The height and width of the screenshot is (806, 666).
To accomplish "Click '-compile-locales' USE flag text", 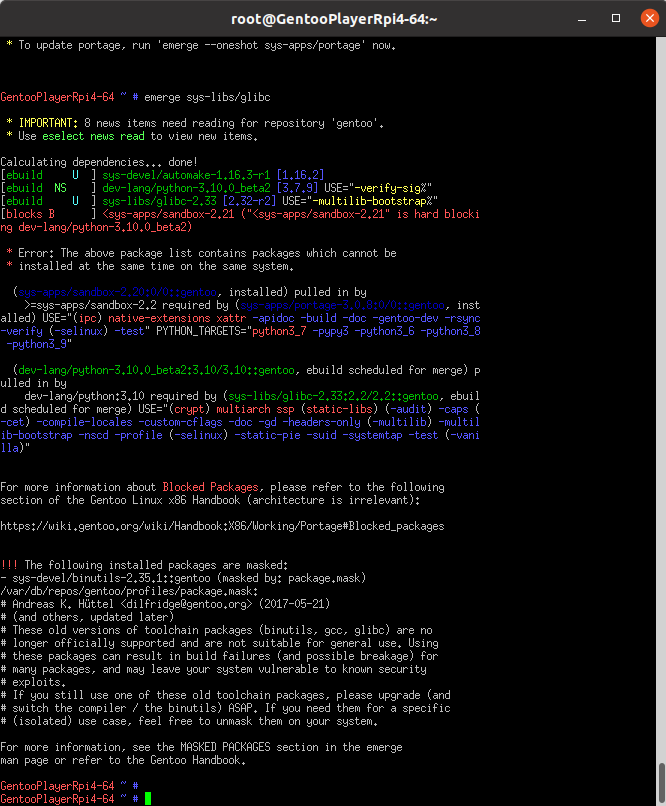I will [x=84, y=422].
